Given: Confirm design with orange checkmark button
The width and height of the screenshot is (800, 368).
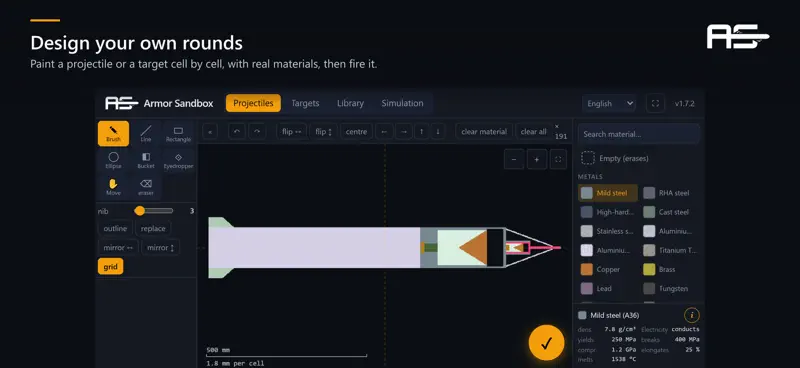Looking at the screenshot, I should (x=546, y=343).
